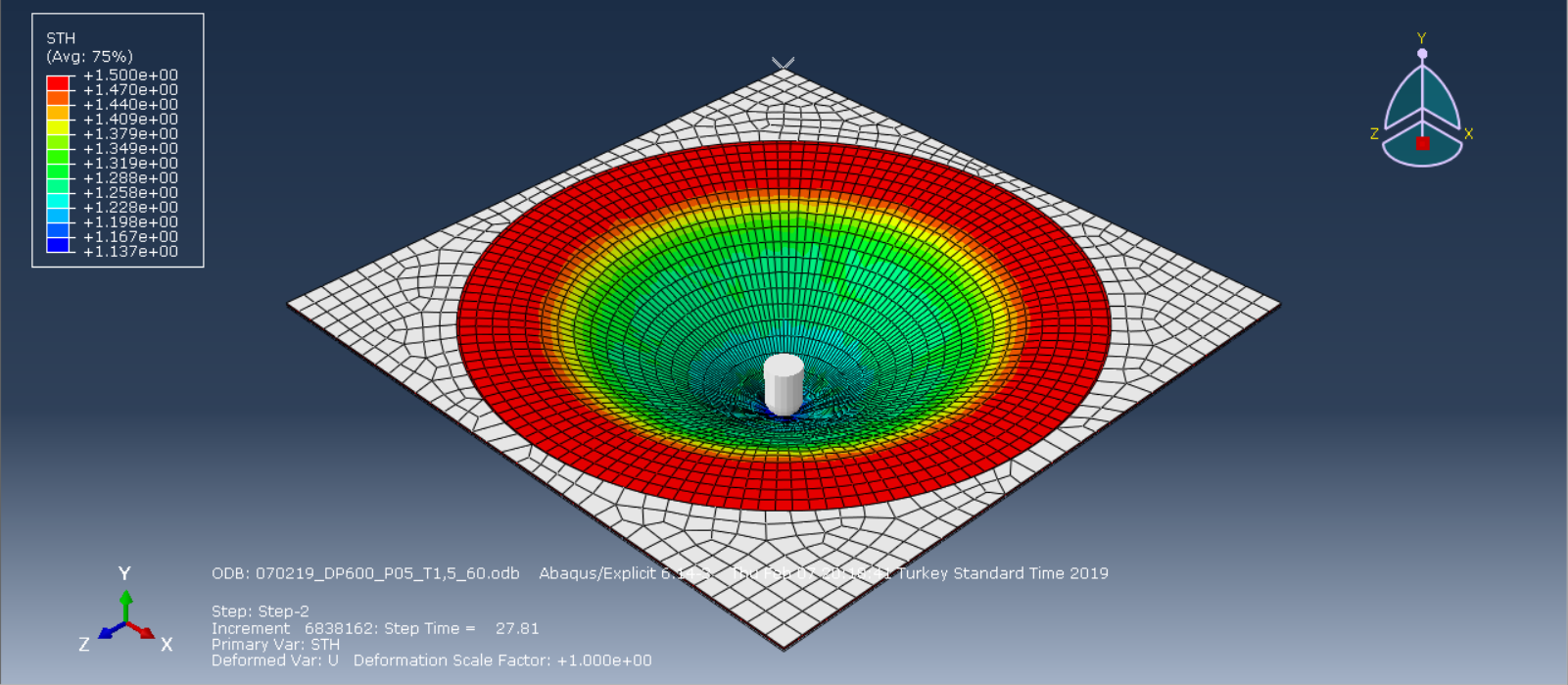Click the yellow legend swatch below +1.409e+00

[x=58, y=127]
